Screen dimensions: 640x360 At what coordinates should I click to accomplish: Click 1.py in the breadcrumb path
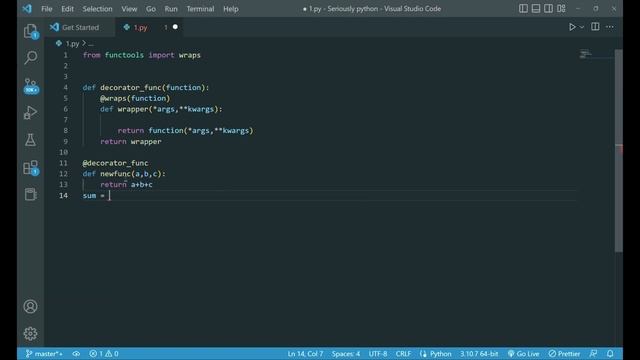pos(72,43)
